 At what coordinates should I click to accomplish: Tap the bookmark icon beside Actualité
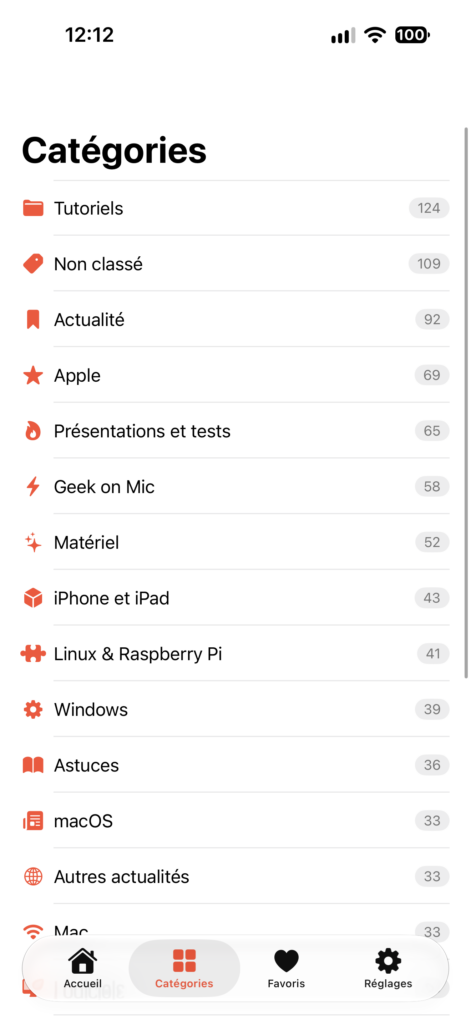[x=33, y=320]
